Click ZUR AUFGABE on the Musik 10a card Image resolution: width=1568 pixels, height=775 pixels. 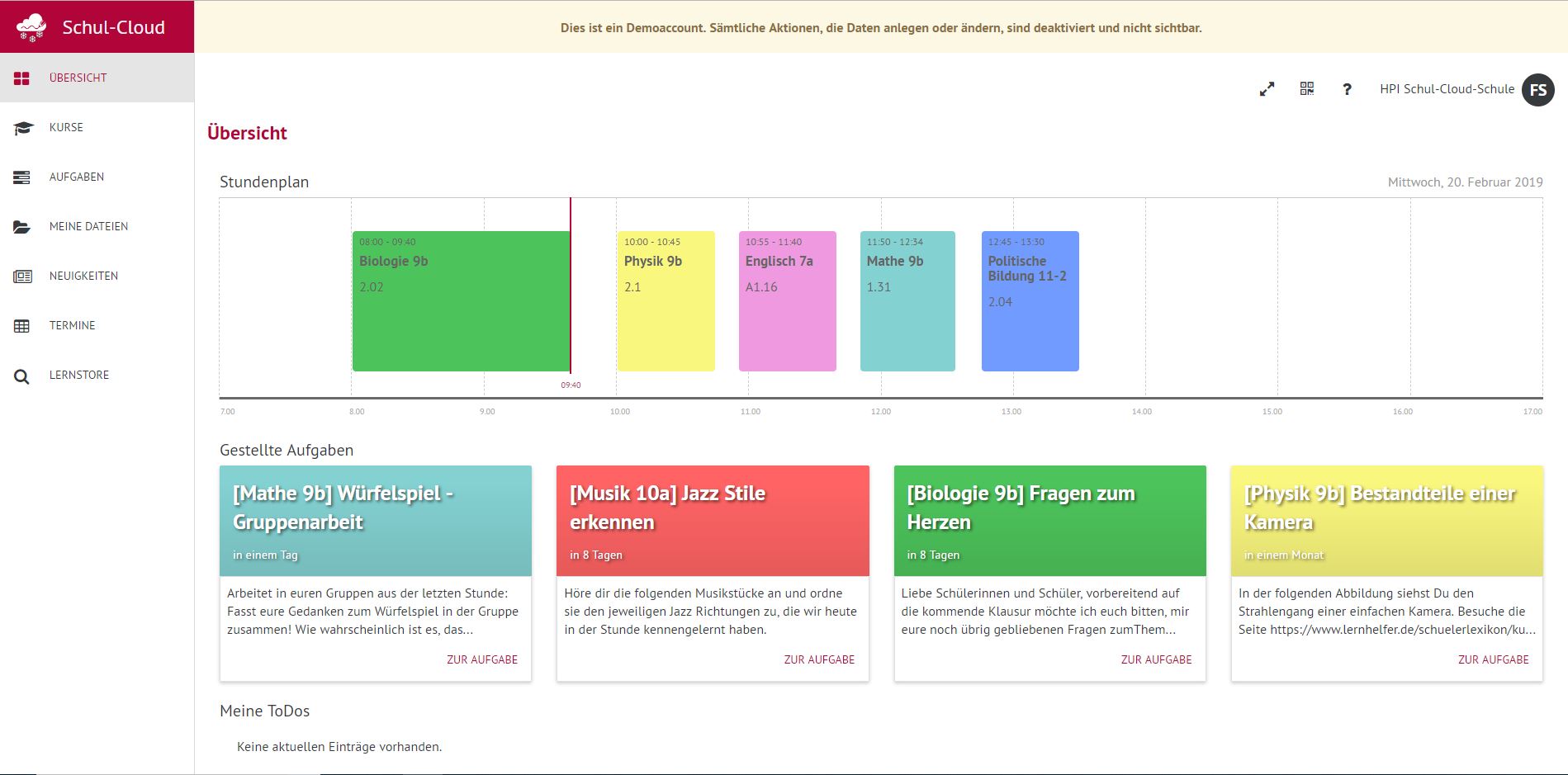819,659
